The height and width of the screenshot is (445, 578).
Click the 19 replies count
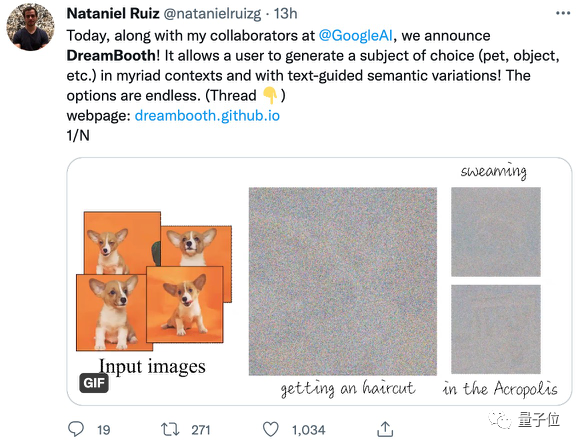[104, 430]
